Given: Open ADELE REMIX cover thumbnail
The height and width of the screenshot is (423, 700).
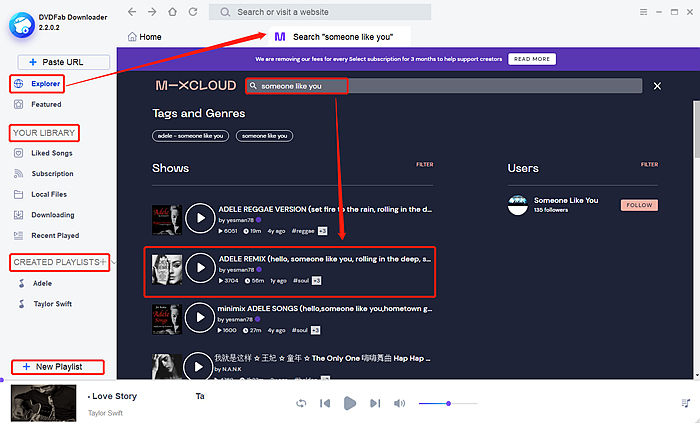Looking at the screenshot, I should 167,270.
